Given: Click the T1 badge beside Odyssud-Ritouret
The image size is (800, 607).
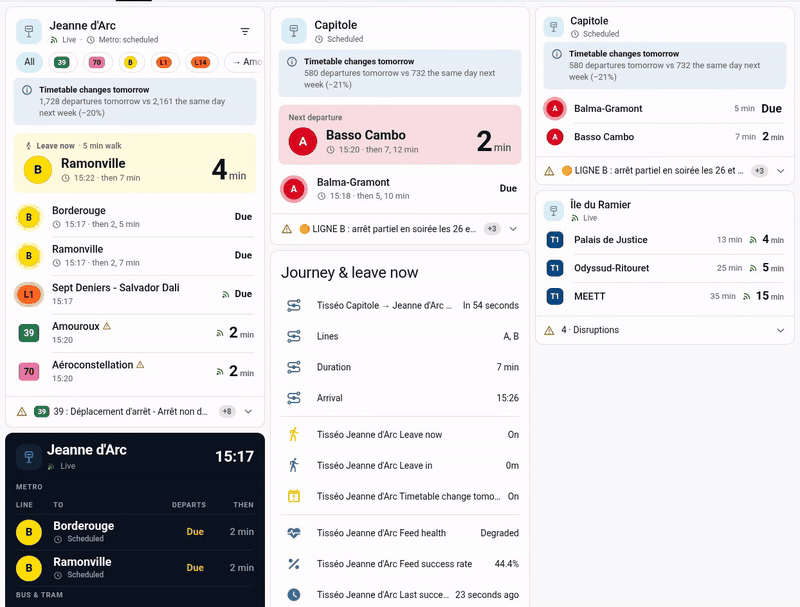Looking at the screenshot, I should tap(555, 268).
